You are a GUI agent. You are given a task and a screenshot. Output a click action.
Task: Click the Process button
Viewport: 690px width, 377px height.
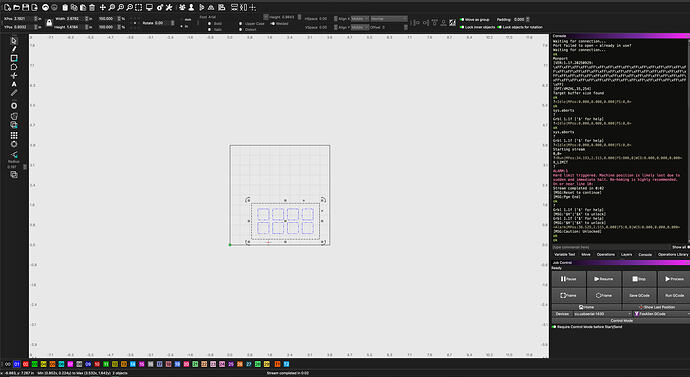[x=674, y=279]
